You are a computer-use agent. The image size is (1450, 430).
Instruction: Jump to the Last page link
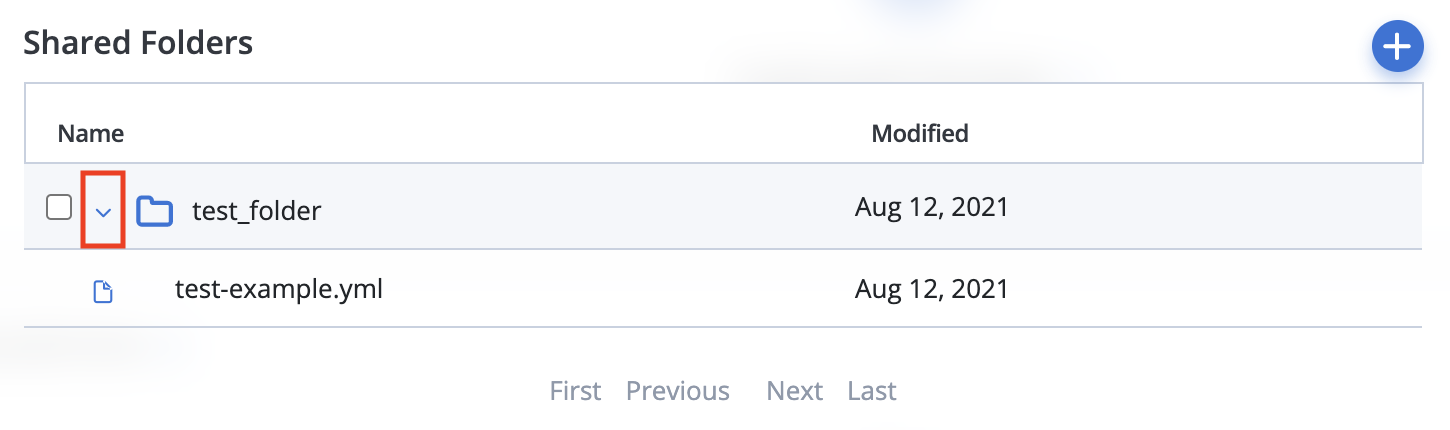click(872, 390)
